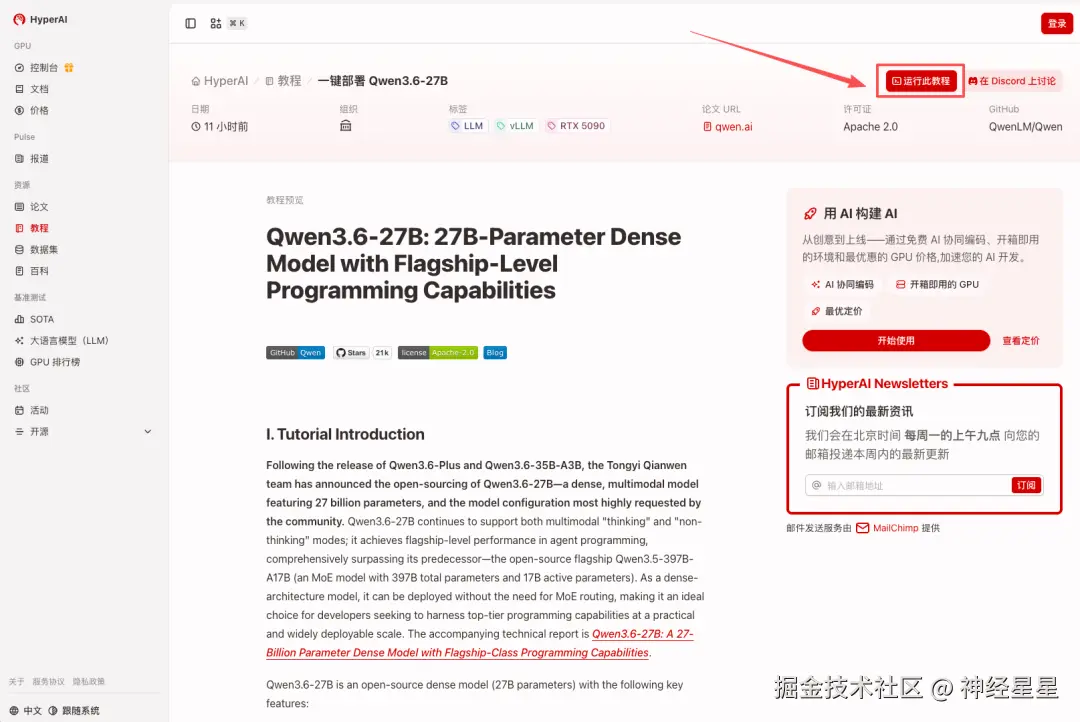Go to HyperAI breadcrumb home

pyautogui.click(x=220, y=81)
